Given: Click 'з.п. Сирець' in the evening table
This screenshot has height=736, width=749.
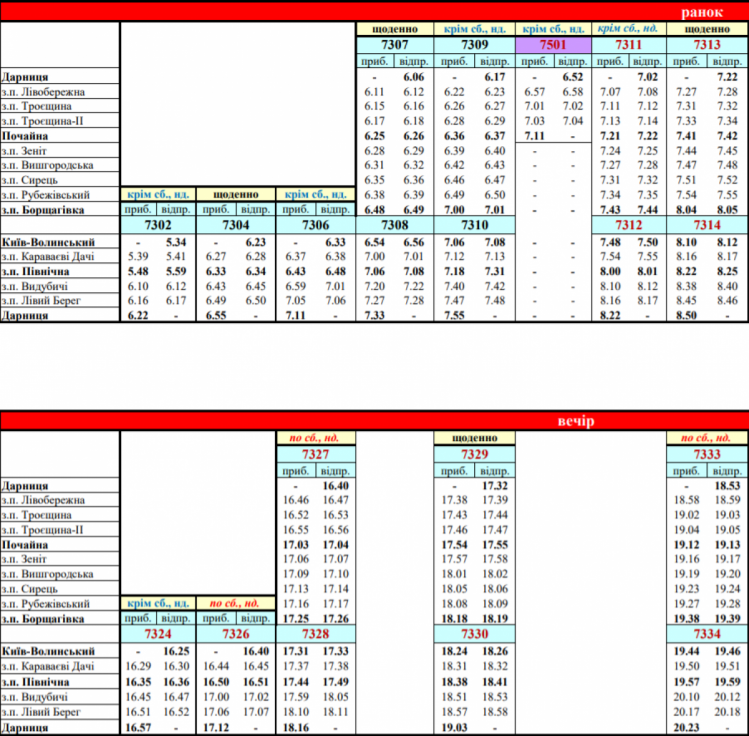Looking at the screenshot, I should pyautogui.click(x=29, y=589).
